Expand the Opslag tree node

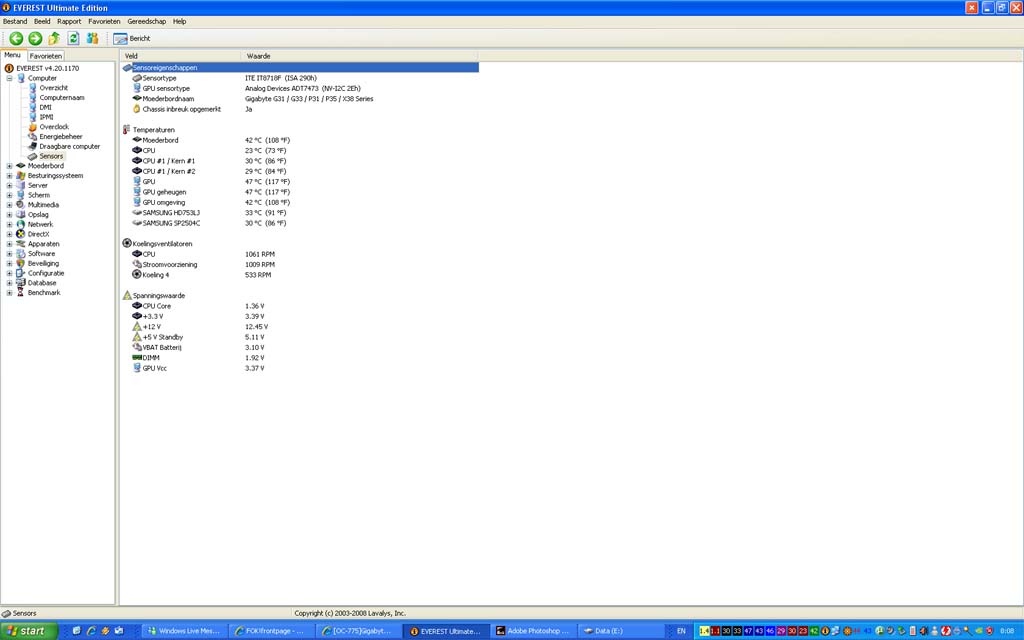click(9, 215)
